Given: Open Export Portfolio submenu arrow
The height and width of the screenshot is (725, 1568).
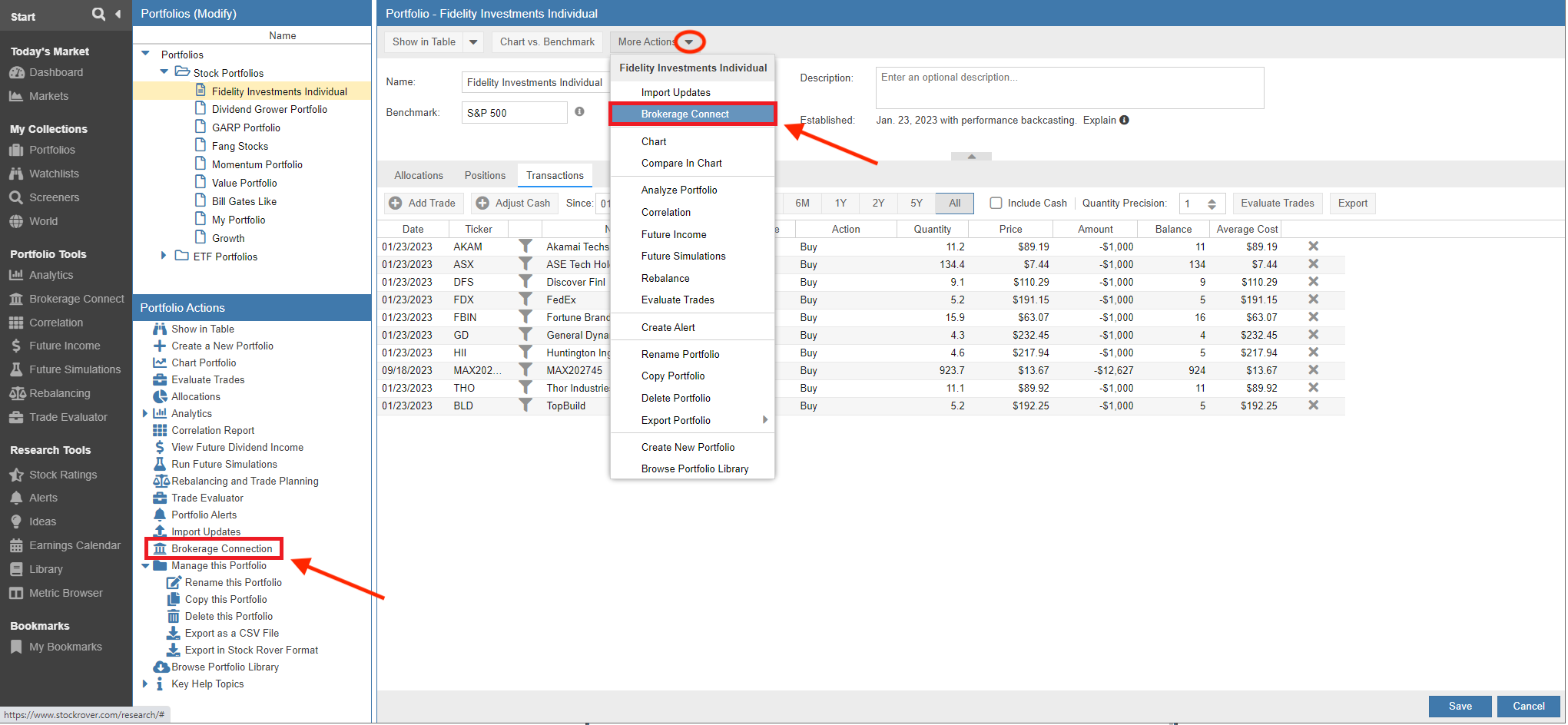Looking at the screenshot, I should pos(765,419).
